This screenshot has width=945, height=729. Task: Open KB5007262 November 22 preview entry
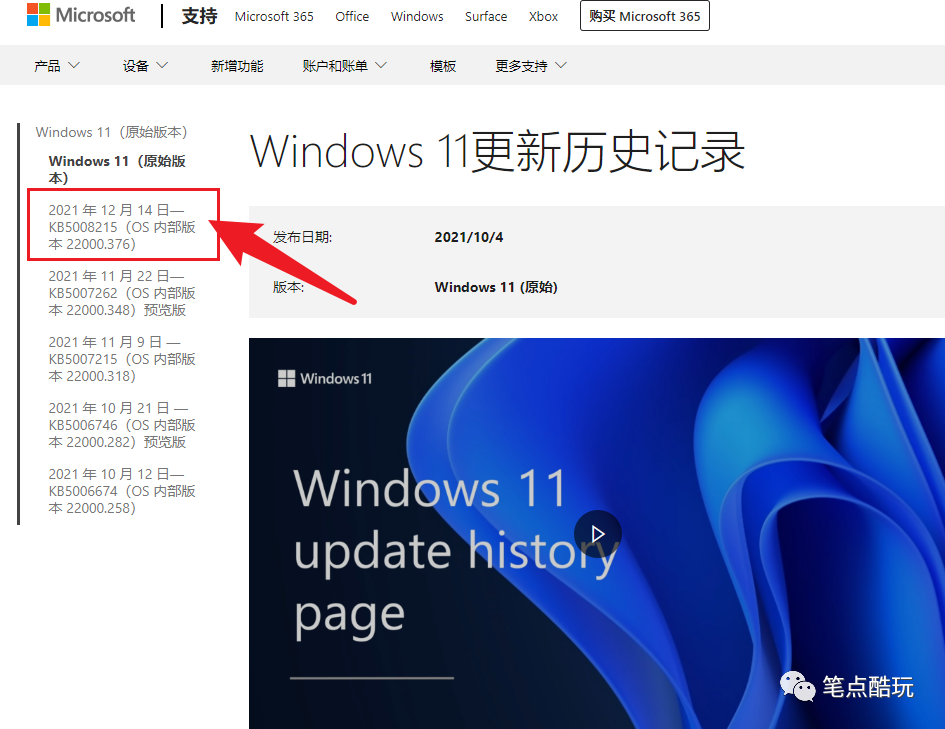coord(122,293)
